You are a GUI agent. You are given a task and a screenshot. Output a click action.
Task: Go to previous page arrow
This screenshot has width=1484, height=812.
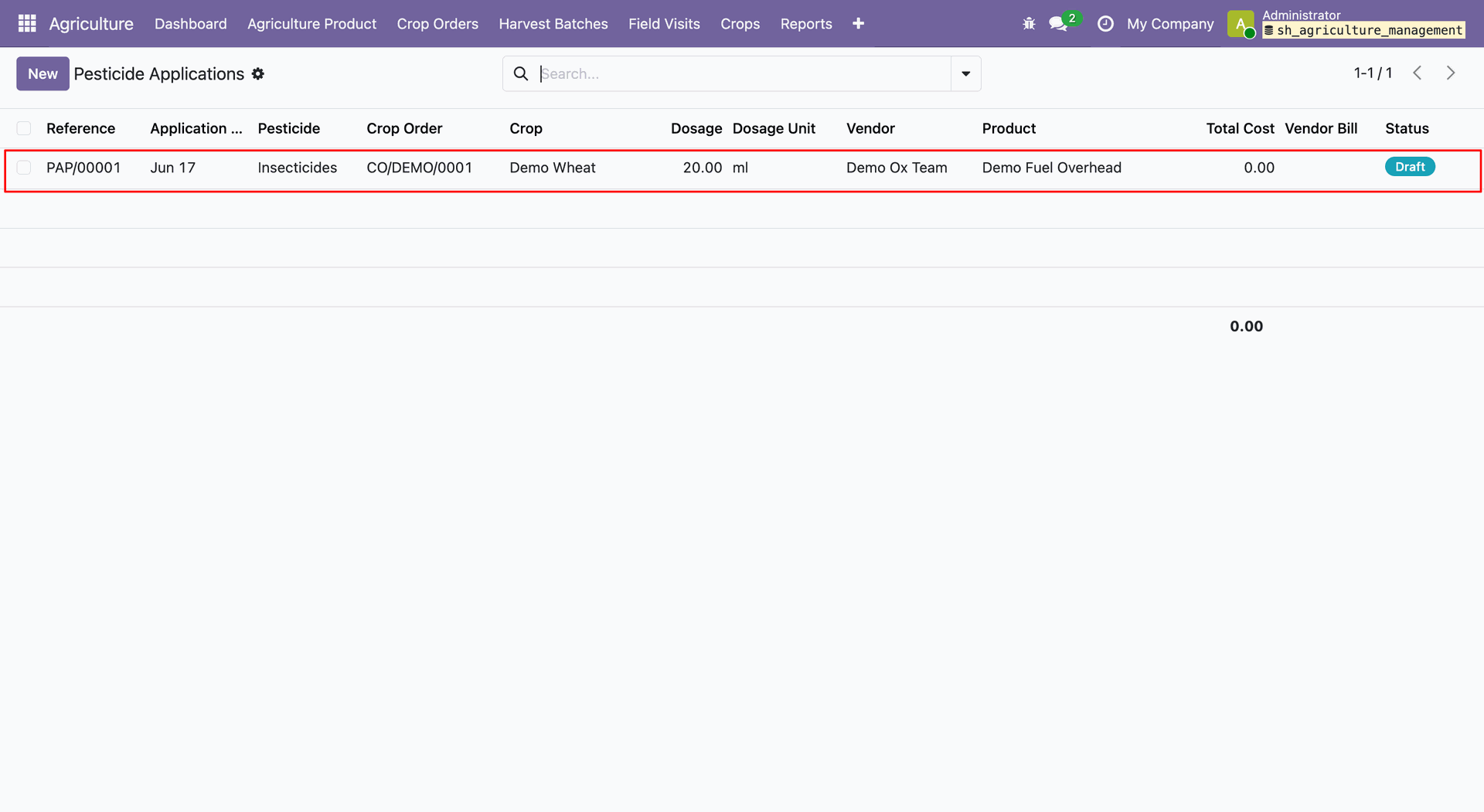[1418, 73]
